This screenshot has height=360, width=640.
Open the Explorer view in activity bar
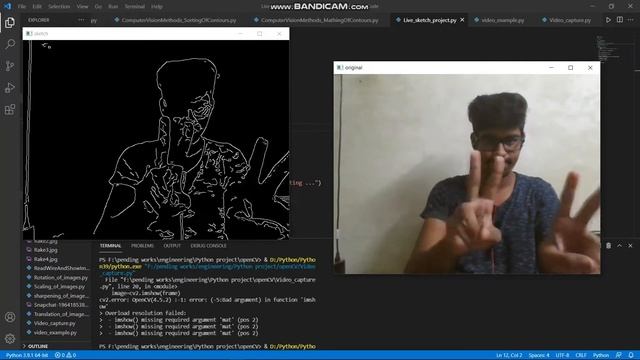point(10,22)
